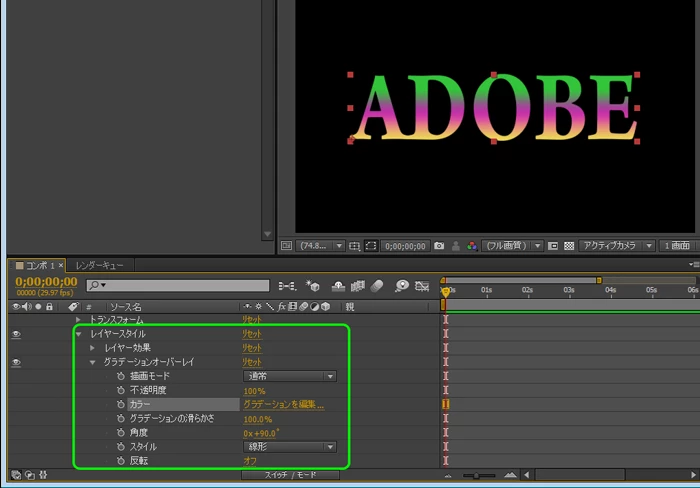Click the label tag column header icon
This screenshot has width=700, height=488.
click(x=73, y=307)
